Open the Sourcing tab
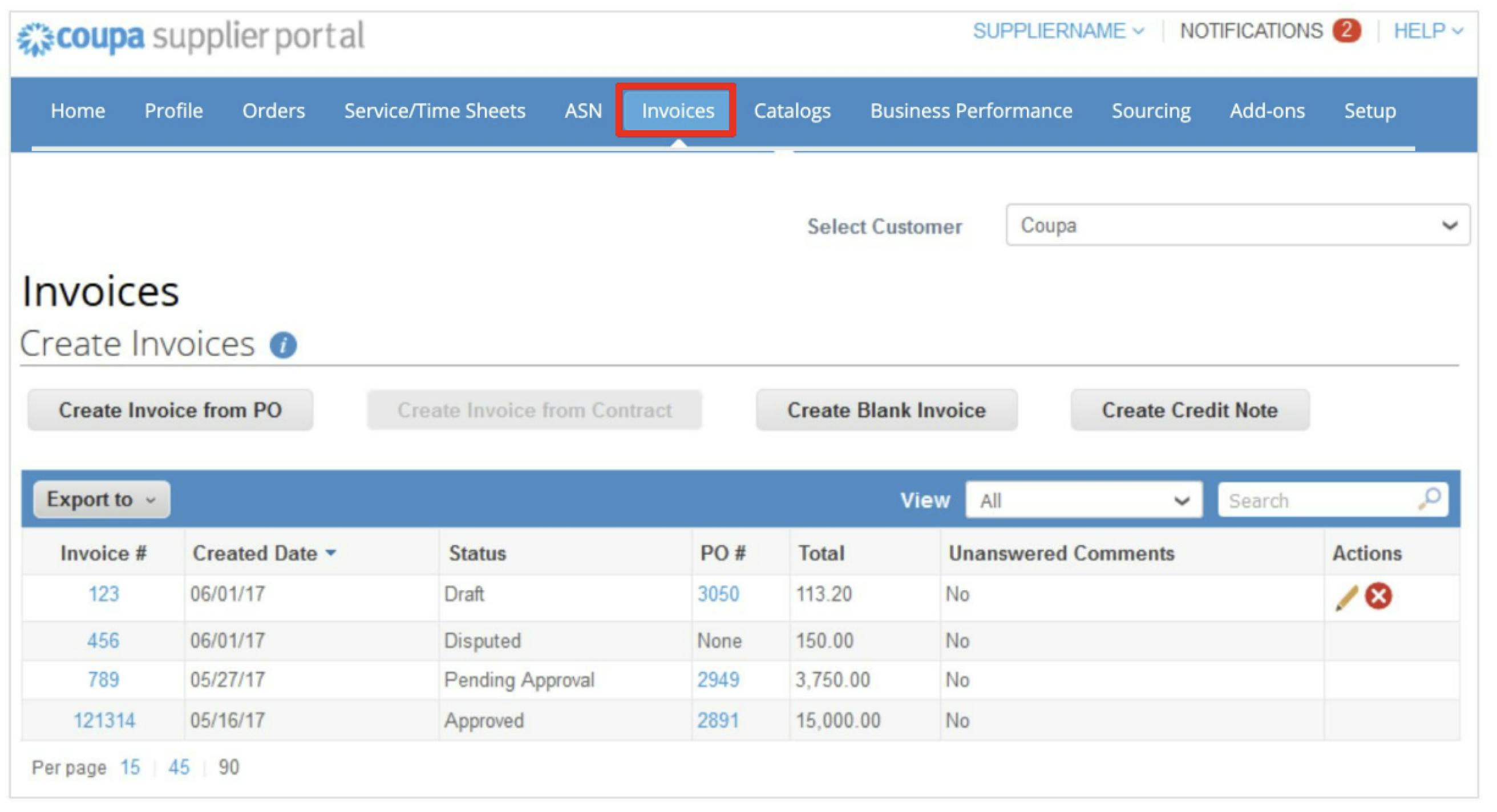 [1151, 111]
